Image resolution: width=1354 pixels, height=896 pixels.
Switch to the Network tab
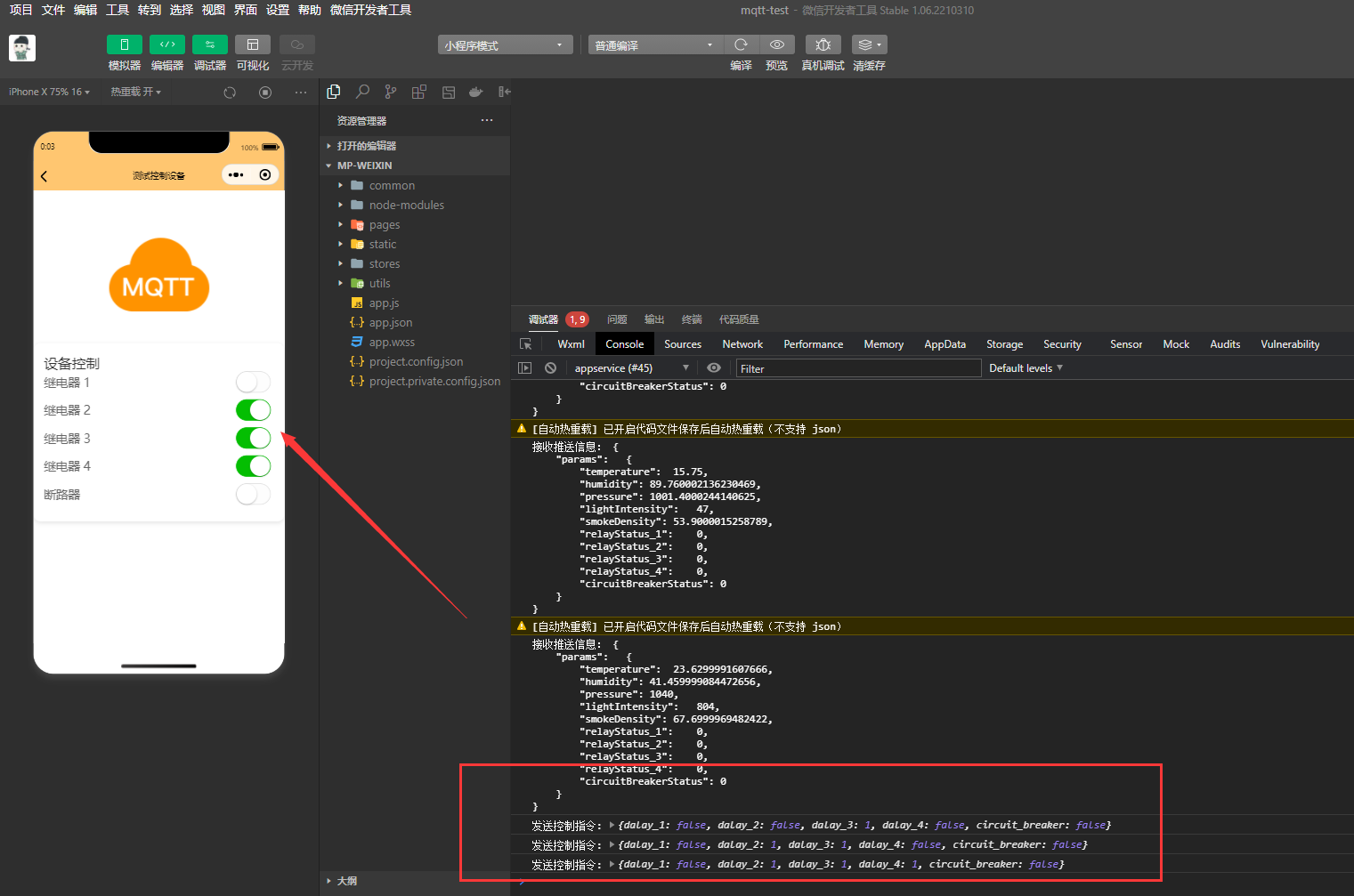742,344
